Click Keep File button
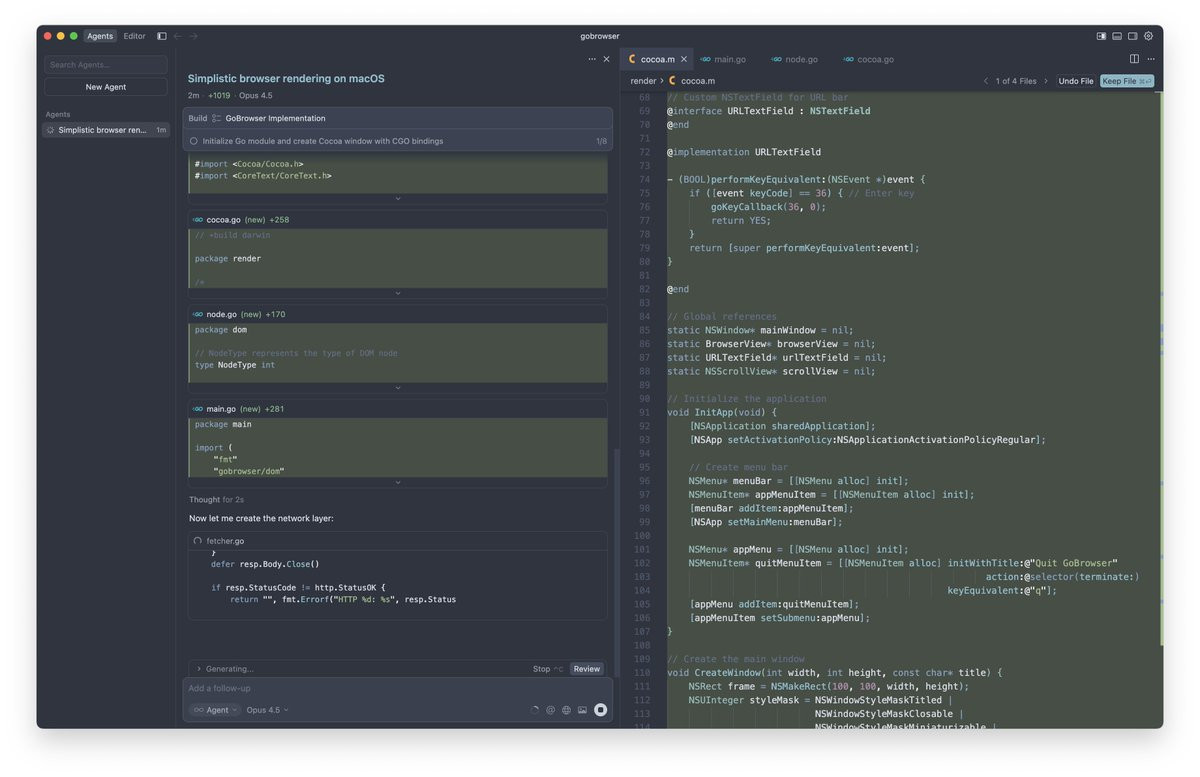Image resolution: width=1200 pixels, height=777 pixels. (x=1127, y=81)
